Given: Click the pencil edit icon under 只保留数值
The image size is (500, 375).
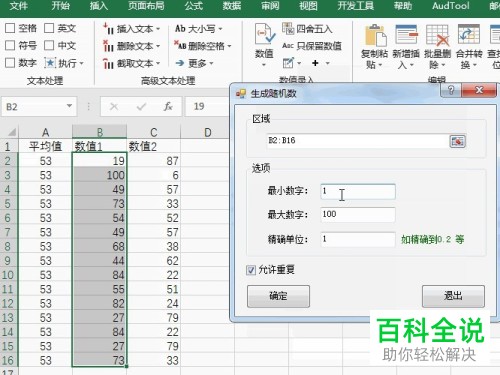Looking at the screenshot, I should point(288,63).
